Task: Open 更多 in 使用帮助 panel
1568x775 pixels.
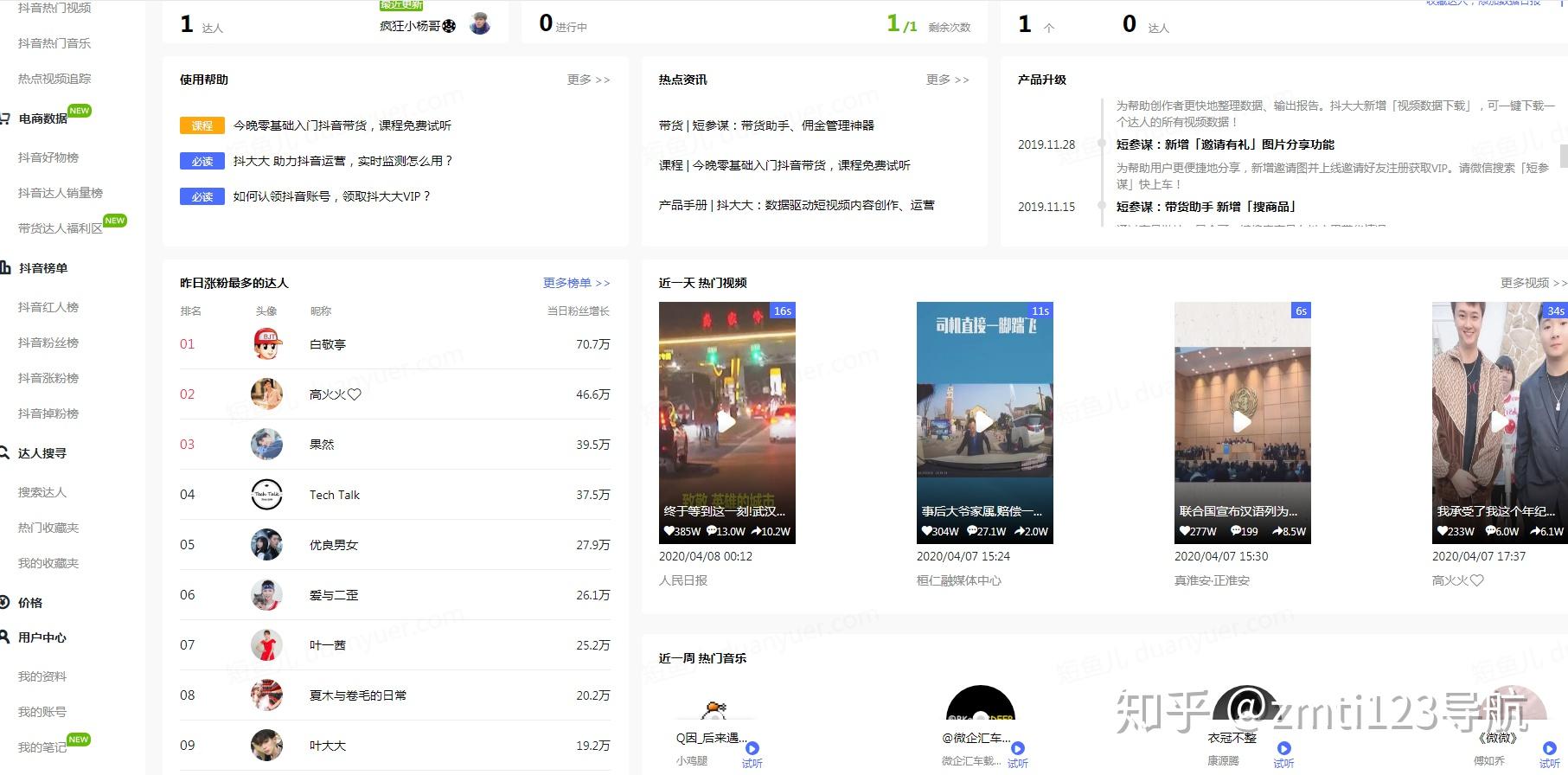Action: point(588,80)
